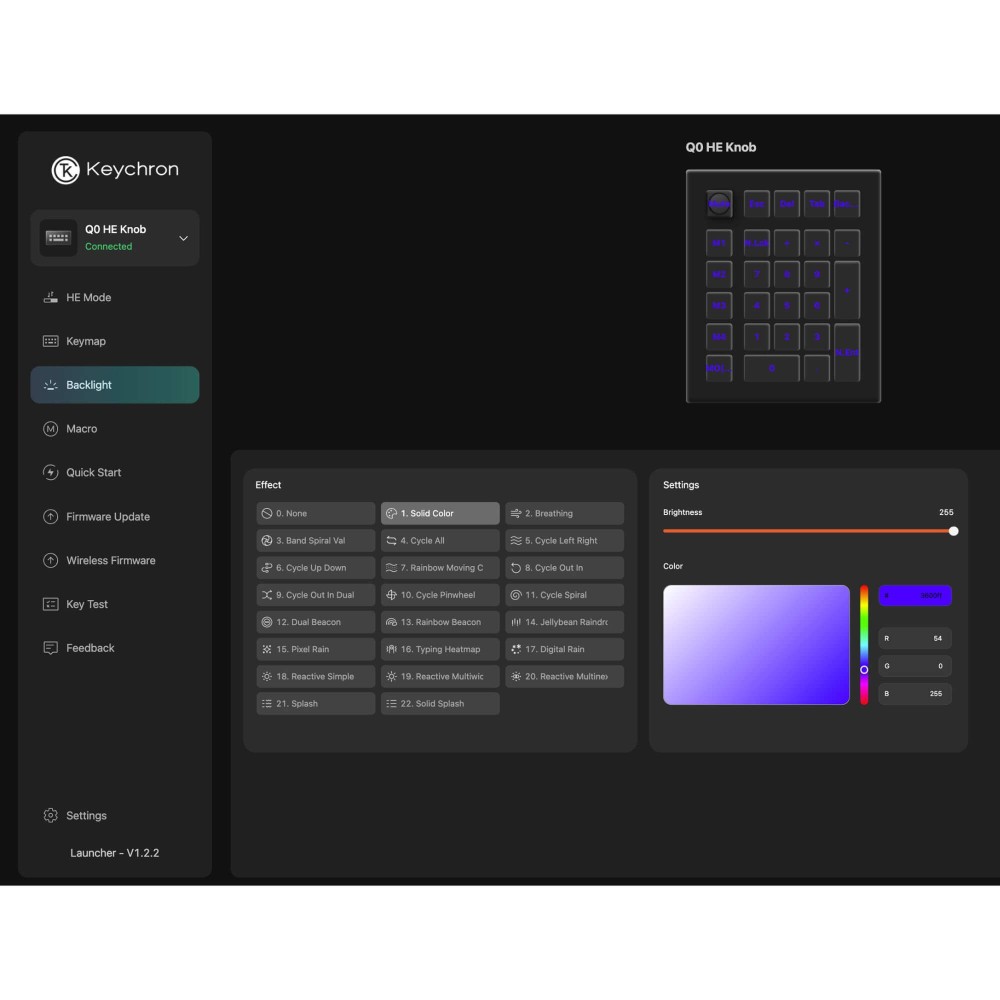This screenshot has width=1000, height=1000.
Task: Pick the 22. Solid Splash effect
Action: click(440, 703)
